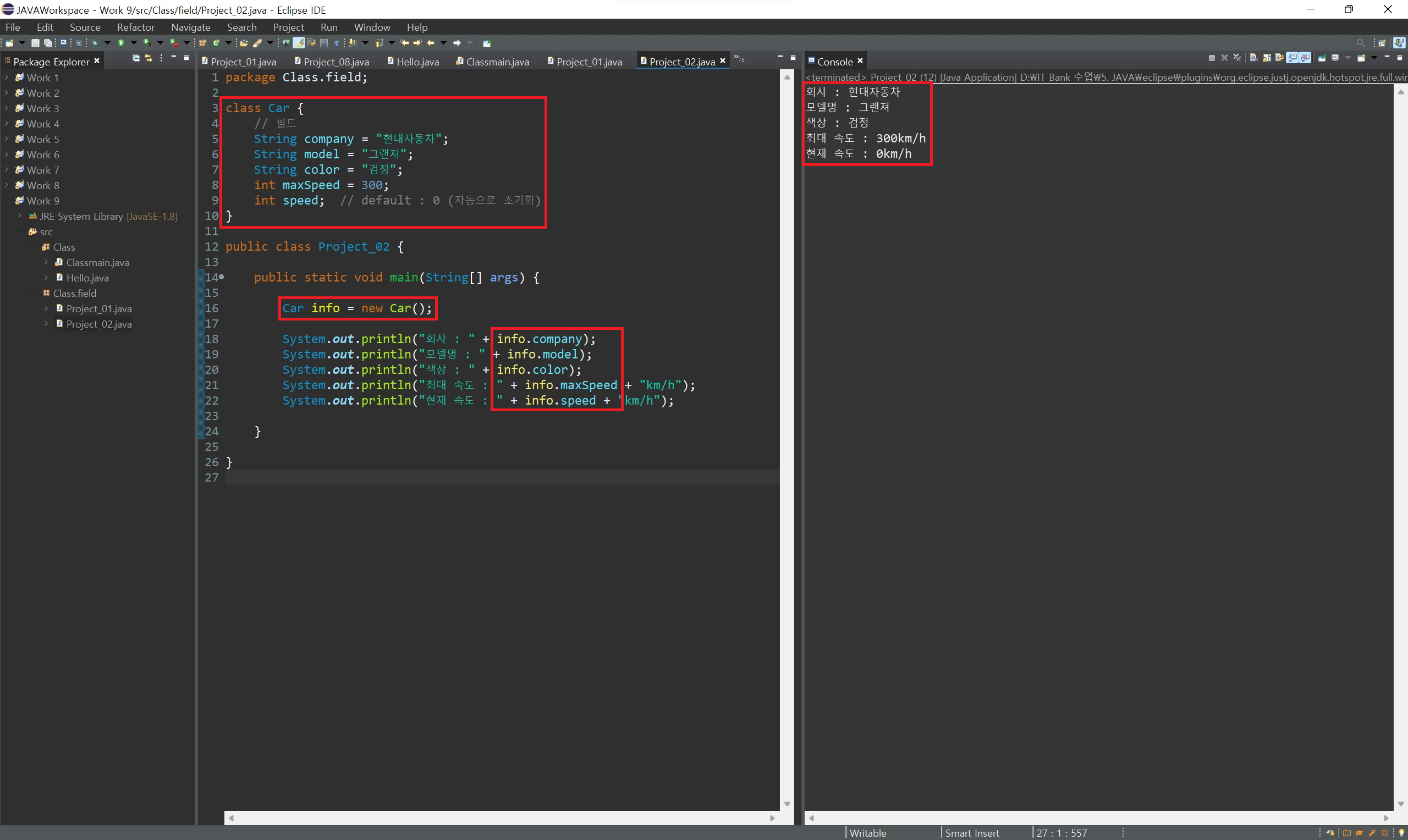Click Collapse All icon in Package Explorer
1408x840 pixels.
[136, 58]
